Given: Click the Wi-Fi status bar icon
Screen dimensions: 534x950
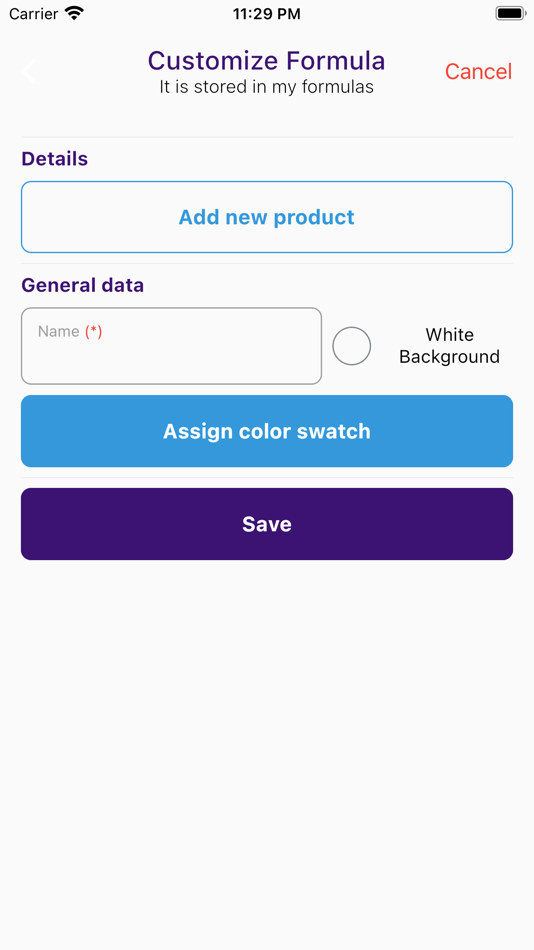Looking at the screenshot, I should (x=75, y=13).
